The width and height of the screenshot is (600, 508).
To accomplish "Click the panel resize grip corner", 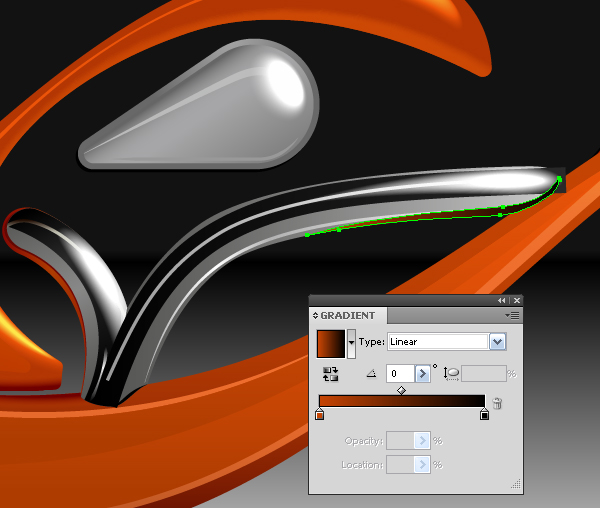I will [516, 484].
